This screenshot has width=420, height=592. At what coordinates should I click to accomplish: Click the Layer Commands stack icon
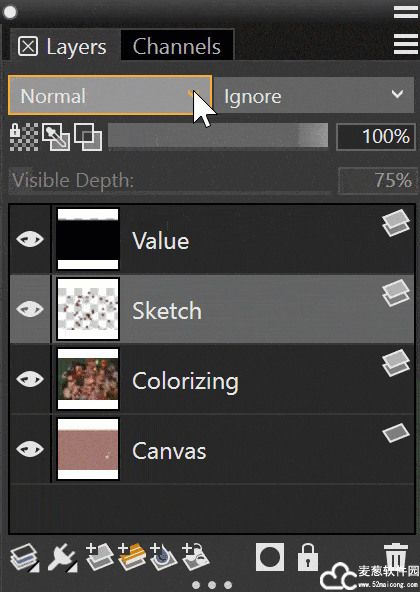coord(24,557)
